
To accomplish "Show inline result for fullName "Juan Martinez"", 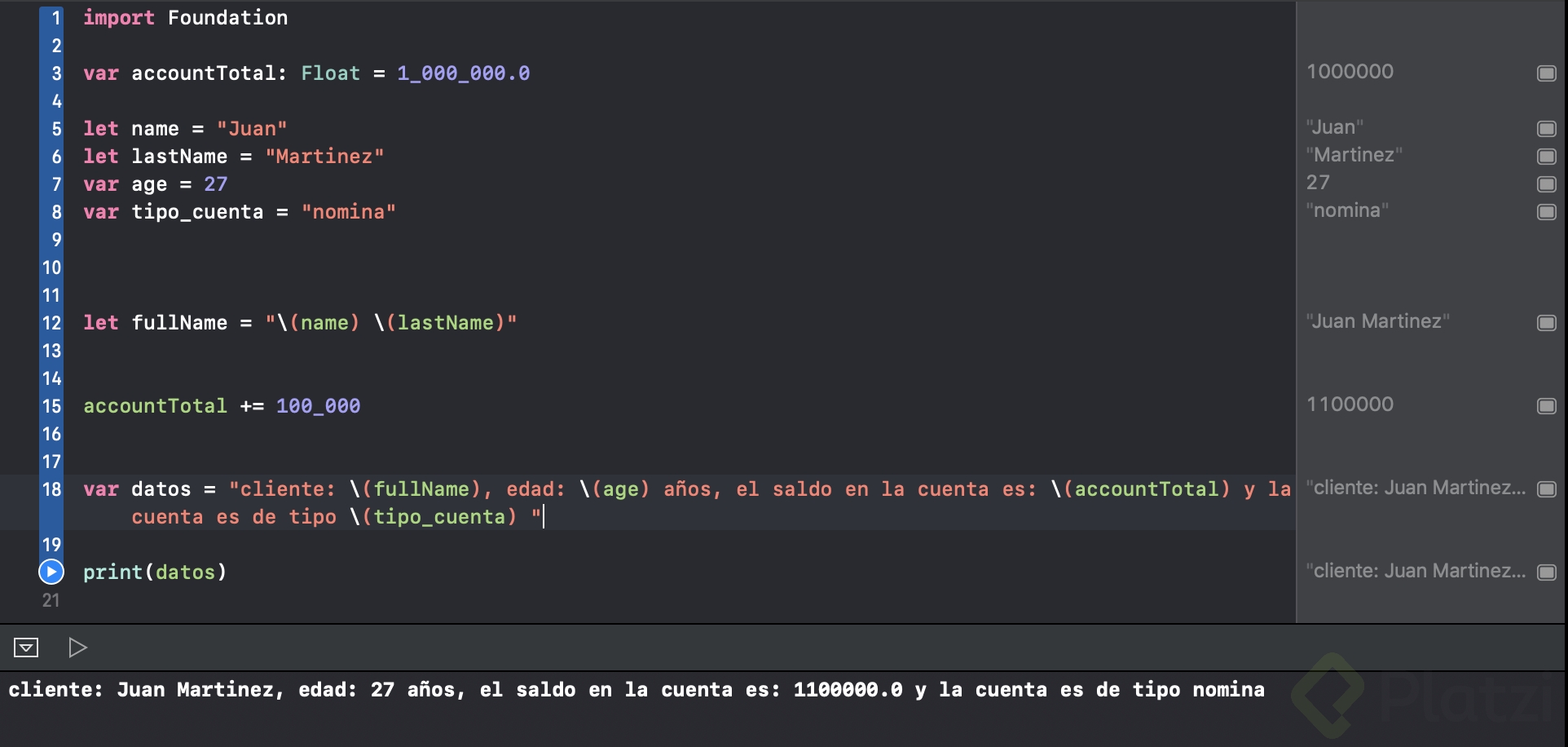I will tap(1546, 322).
